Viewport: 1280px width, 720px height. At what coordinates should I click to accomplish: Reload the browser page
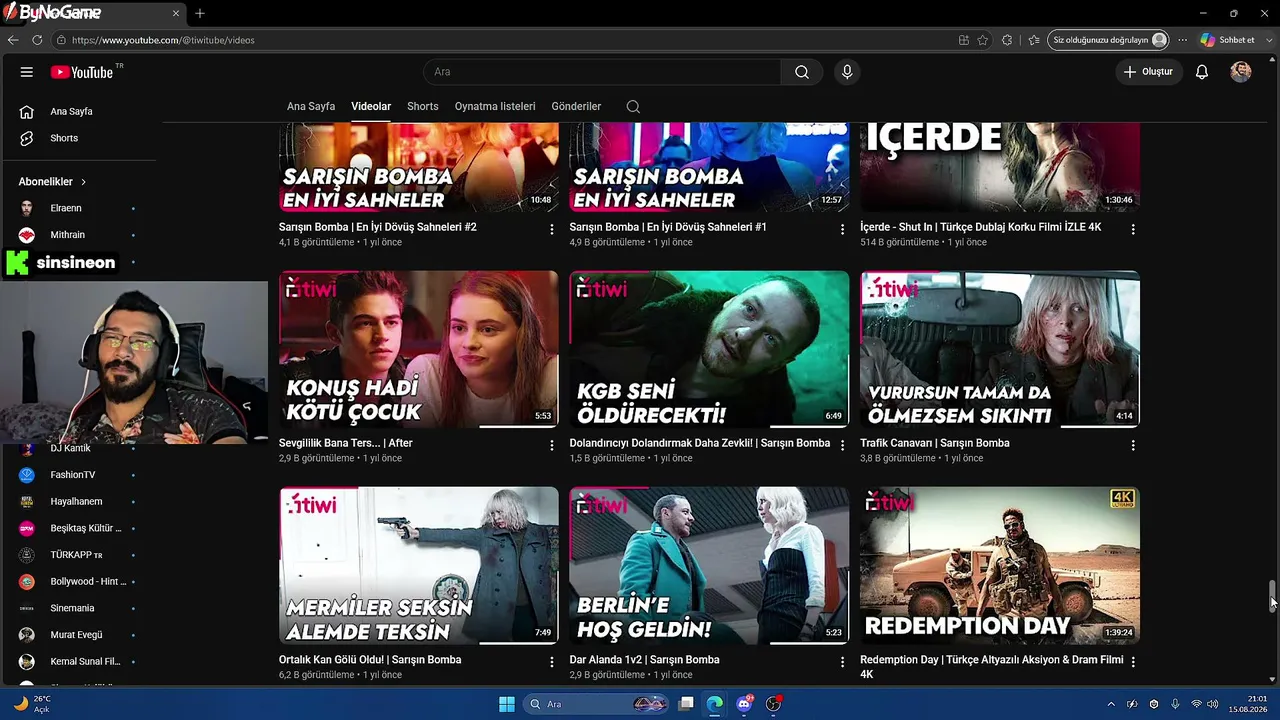pos(37,40)
